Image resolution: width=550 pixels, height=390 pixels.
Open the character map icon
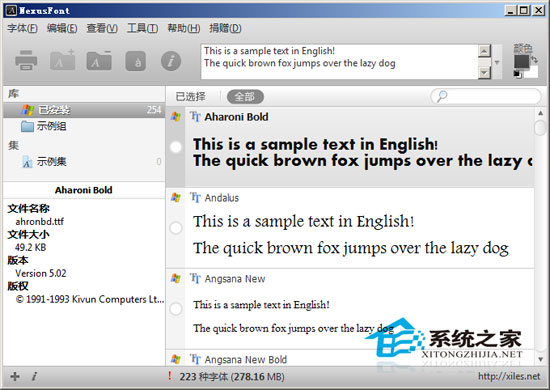[x=136, y=61]
